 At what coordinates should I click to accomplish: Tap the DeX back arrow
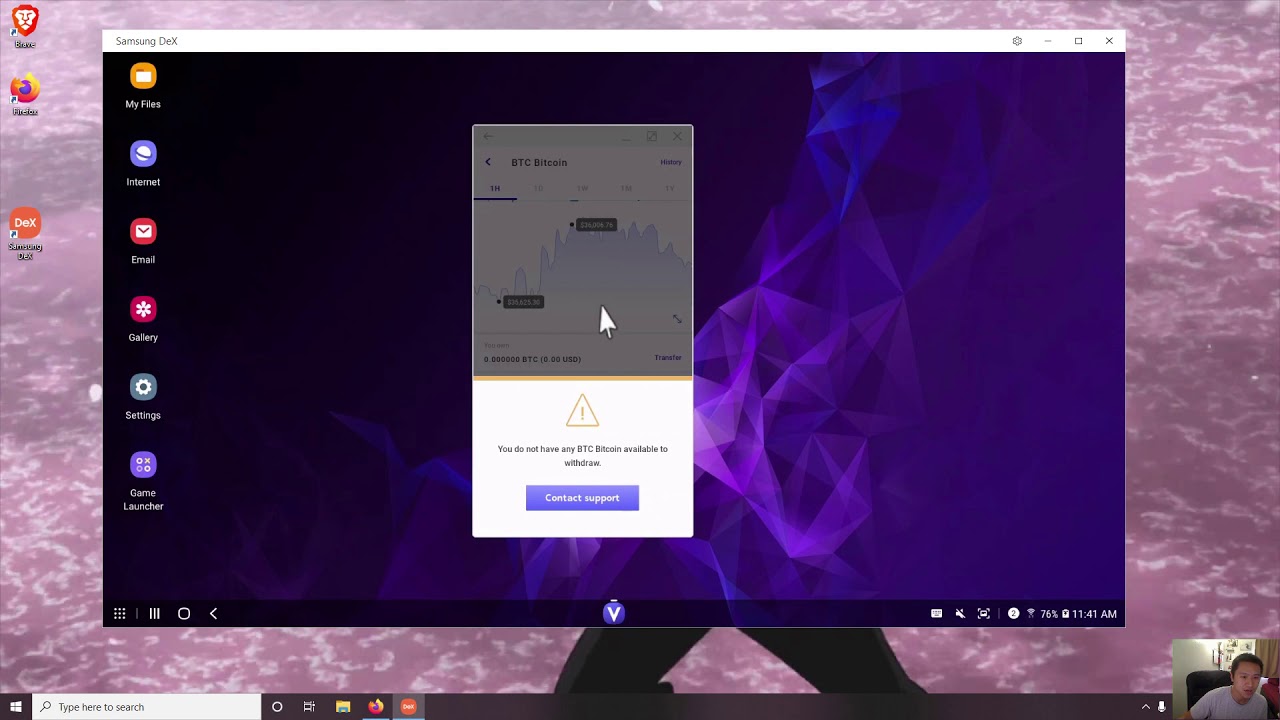click(213, 614)
